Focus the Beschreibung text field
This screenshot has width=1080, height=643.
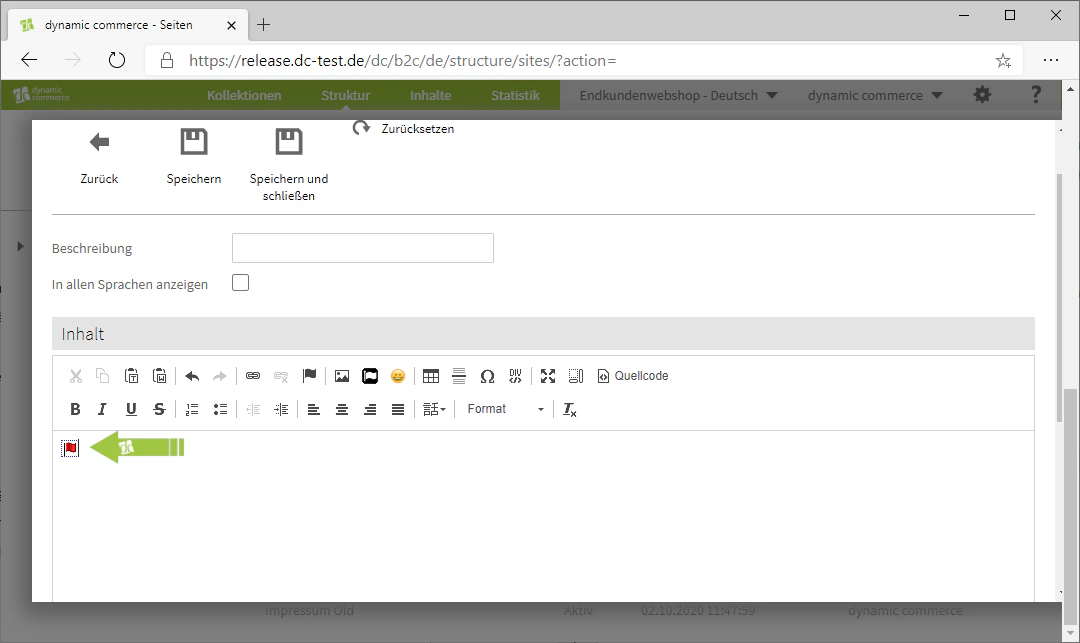(363, 248)
